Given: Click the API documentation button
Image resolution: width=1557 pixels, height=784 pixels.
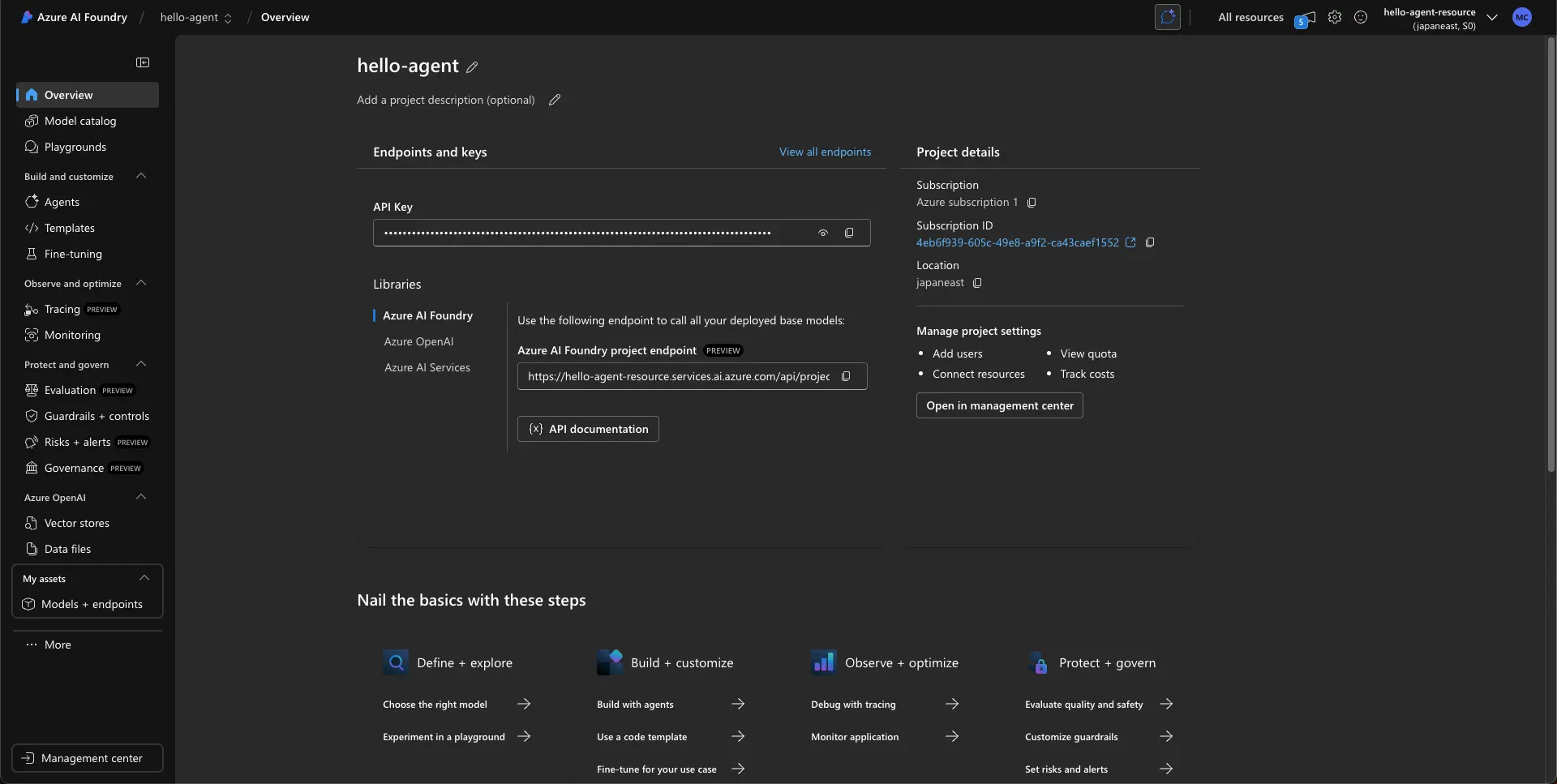Looking at the screenshot, I should coord(588,429).
